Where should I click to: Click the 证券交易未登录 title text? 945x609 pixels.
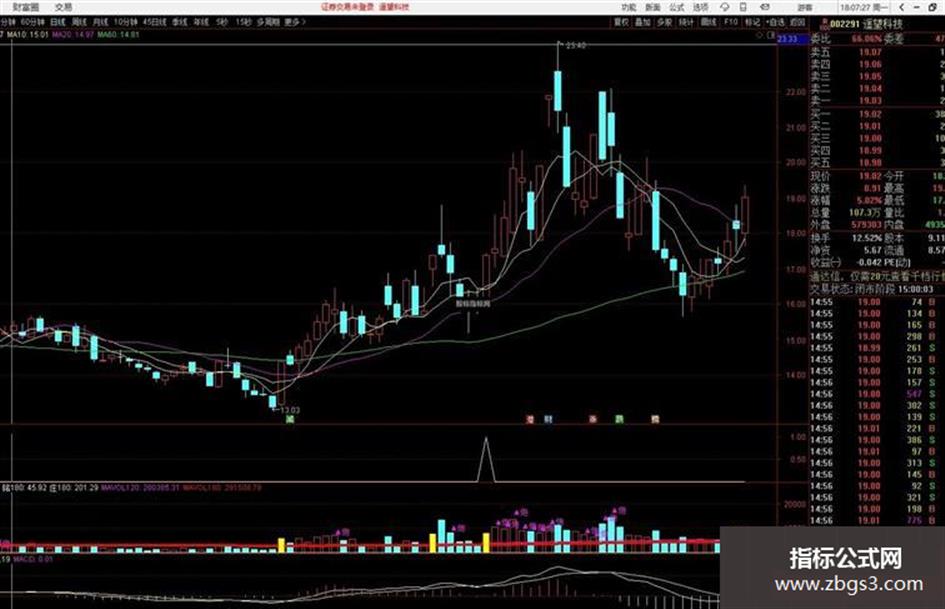pos(348,7)
